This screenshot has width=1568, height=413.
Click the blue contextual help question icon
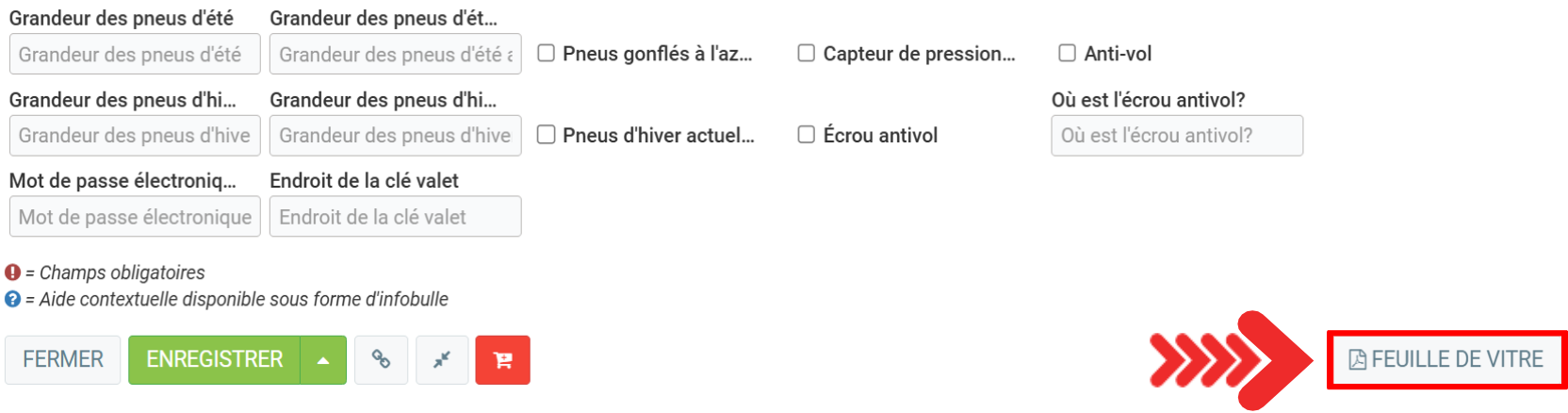coord(12,299)
